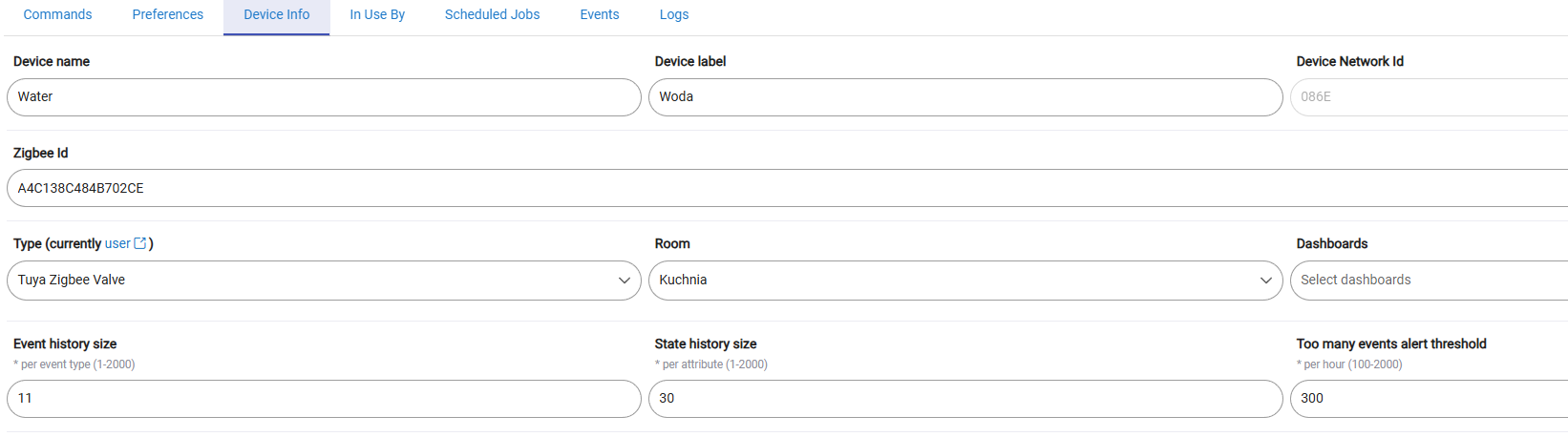
Task: Click the user driver type link
Action: point(117,243)
